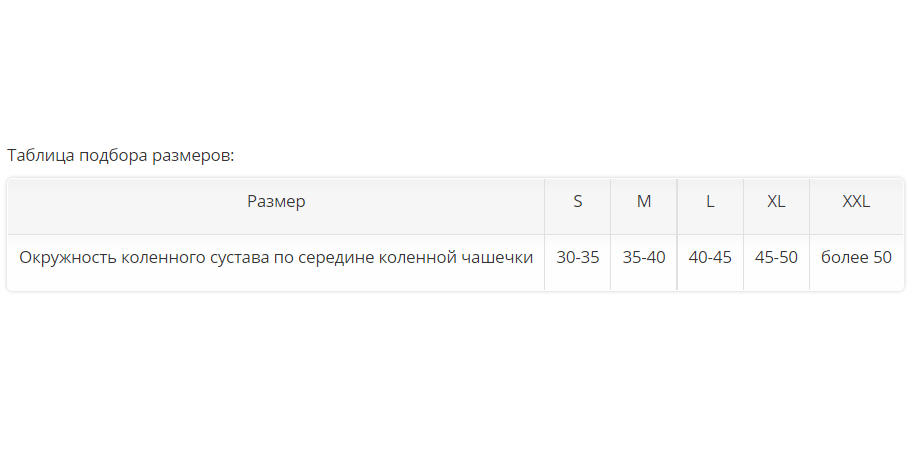The image size is (916, 458).
Task: Click the 30-35 measurement cell
Action: 577,258
